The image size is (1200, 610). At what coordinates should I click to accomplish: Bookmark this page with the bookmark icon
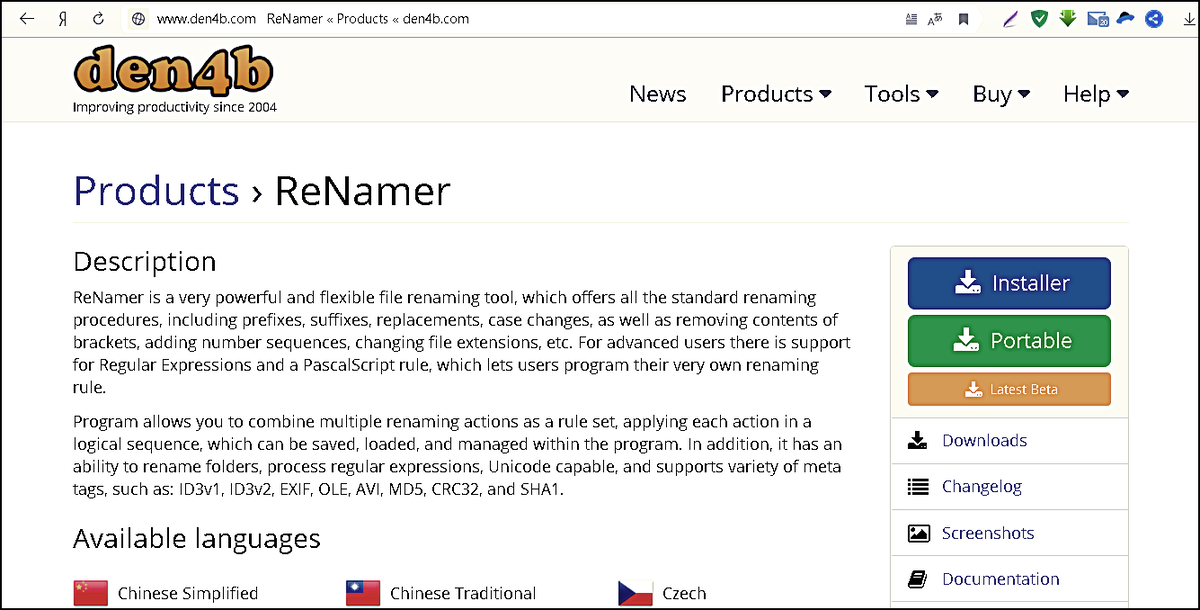pos(963,19)
